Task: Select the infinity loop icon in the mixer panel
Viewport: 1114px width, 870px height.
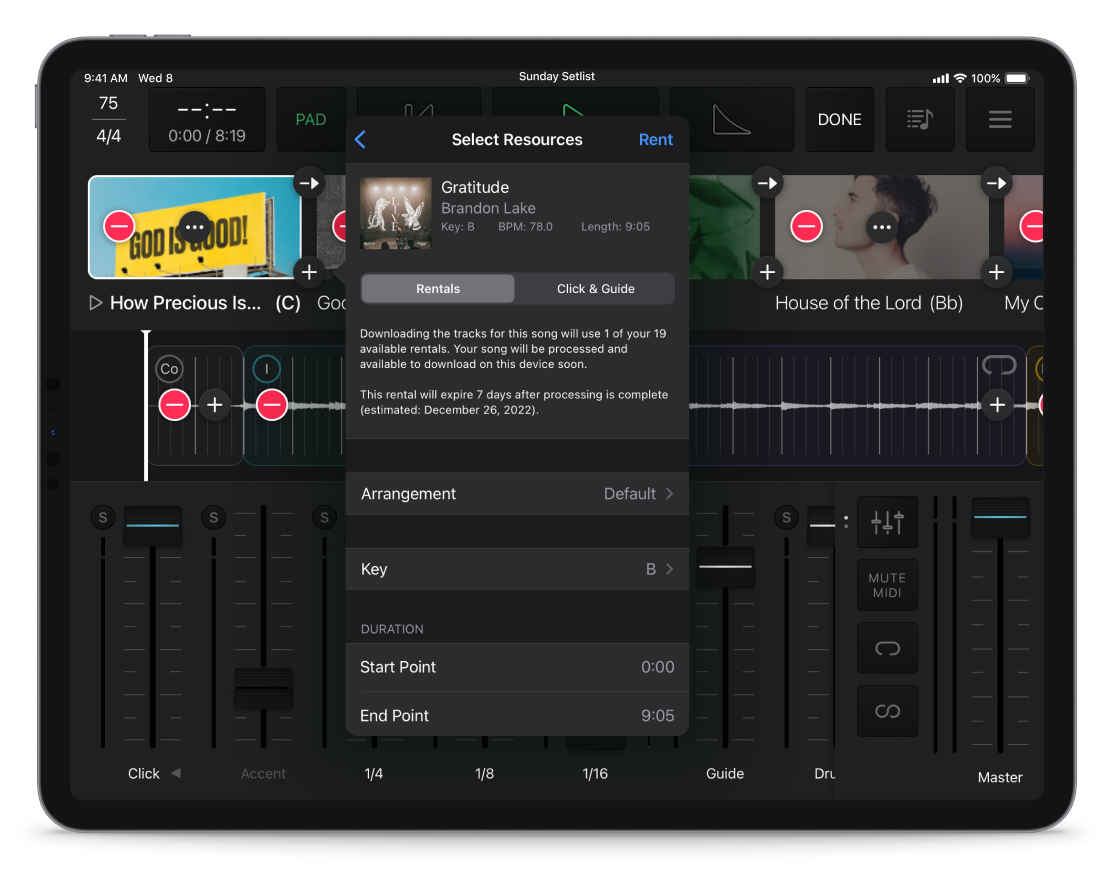Action: pyautogui.click(x=887, y=711)
